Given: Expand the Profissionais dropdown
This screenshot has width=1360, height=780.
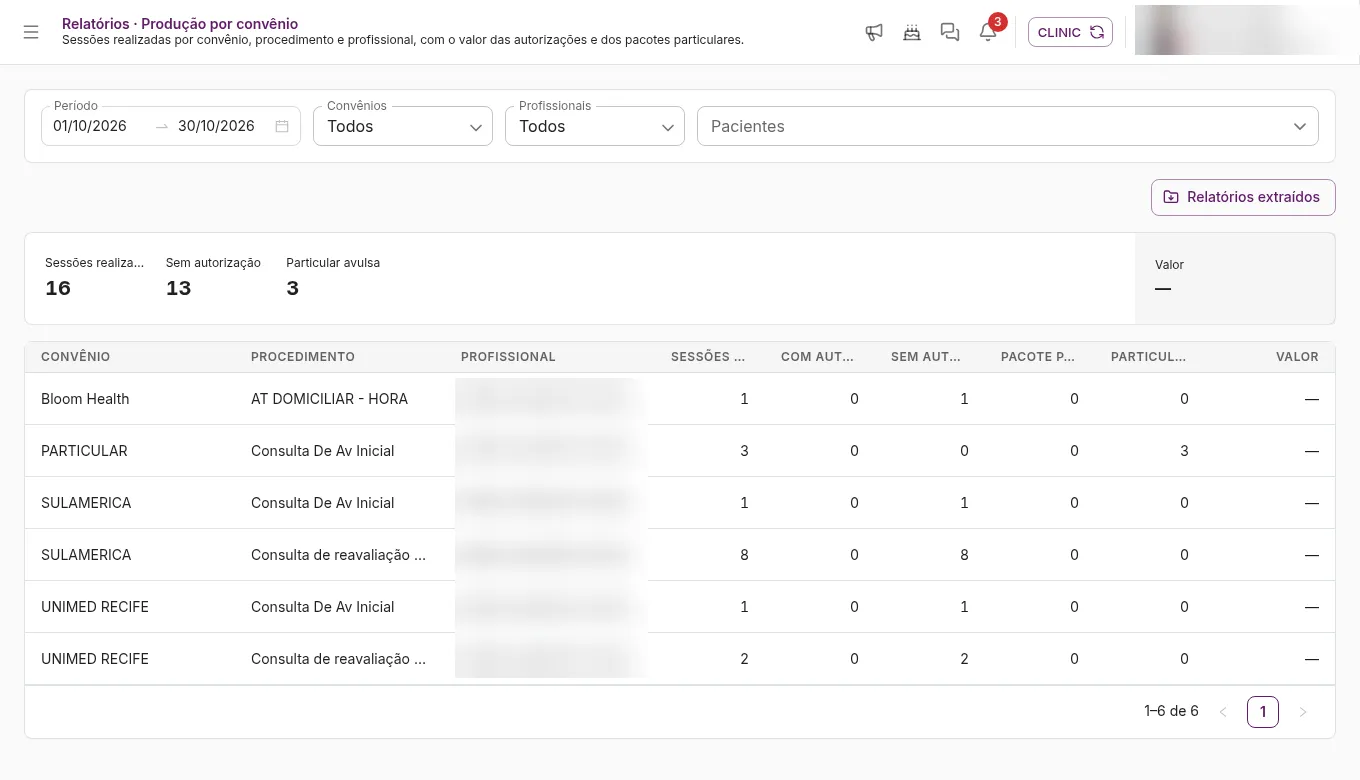Looking at the screenshot, I should 595,126.
